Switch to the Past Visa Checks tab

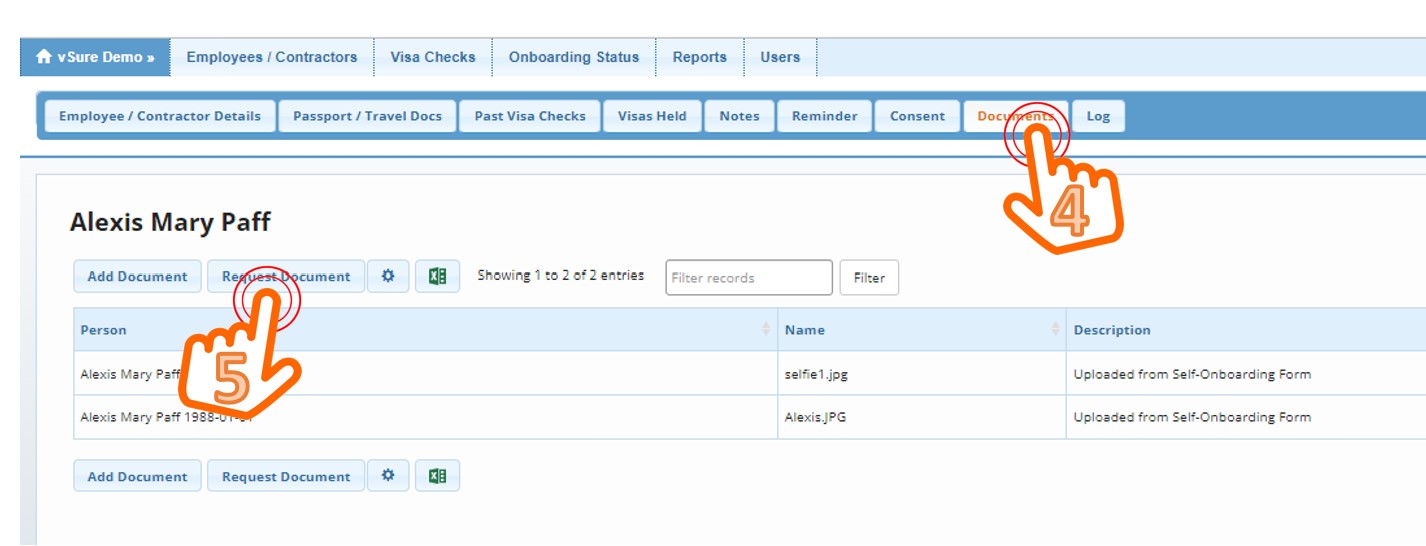(530, 116)
